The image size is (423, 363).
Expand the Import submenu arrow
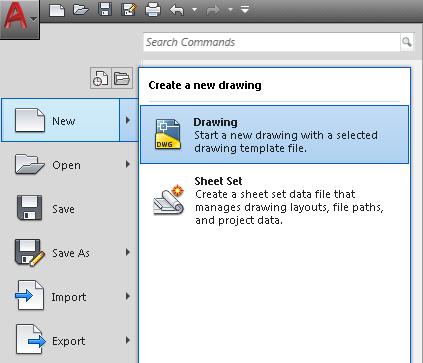[128, 296]
